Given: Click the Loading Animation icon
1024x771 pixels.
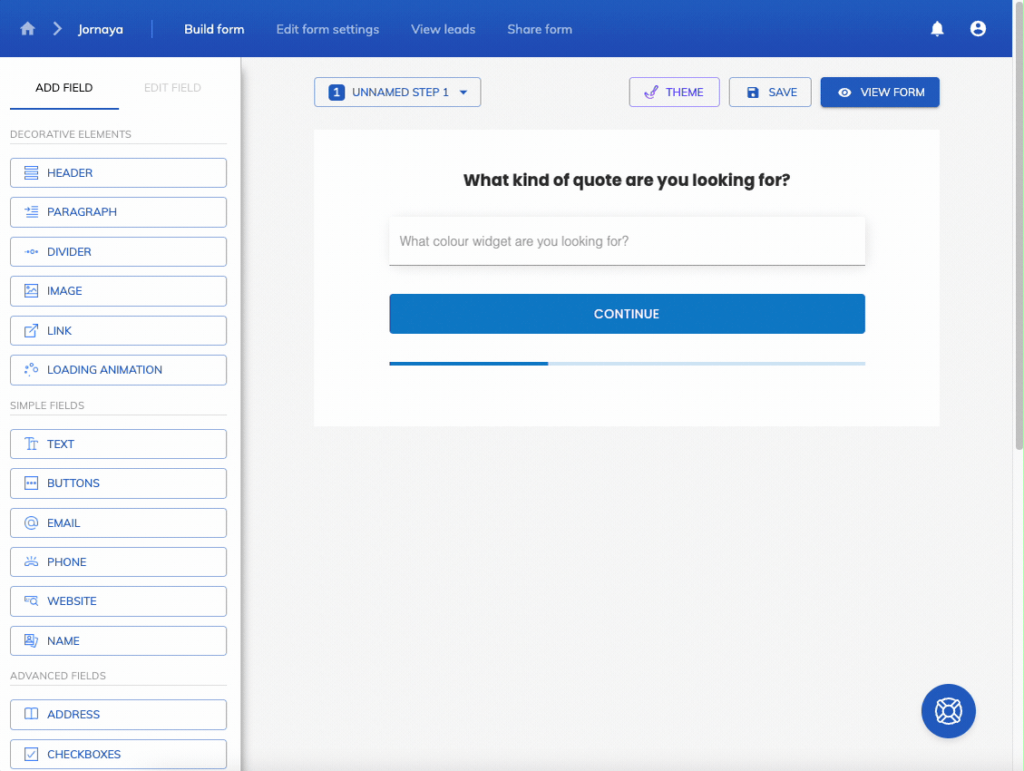Looking at the screenshot, I should click(x=31, y=370).
